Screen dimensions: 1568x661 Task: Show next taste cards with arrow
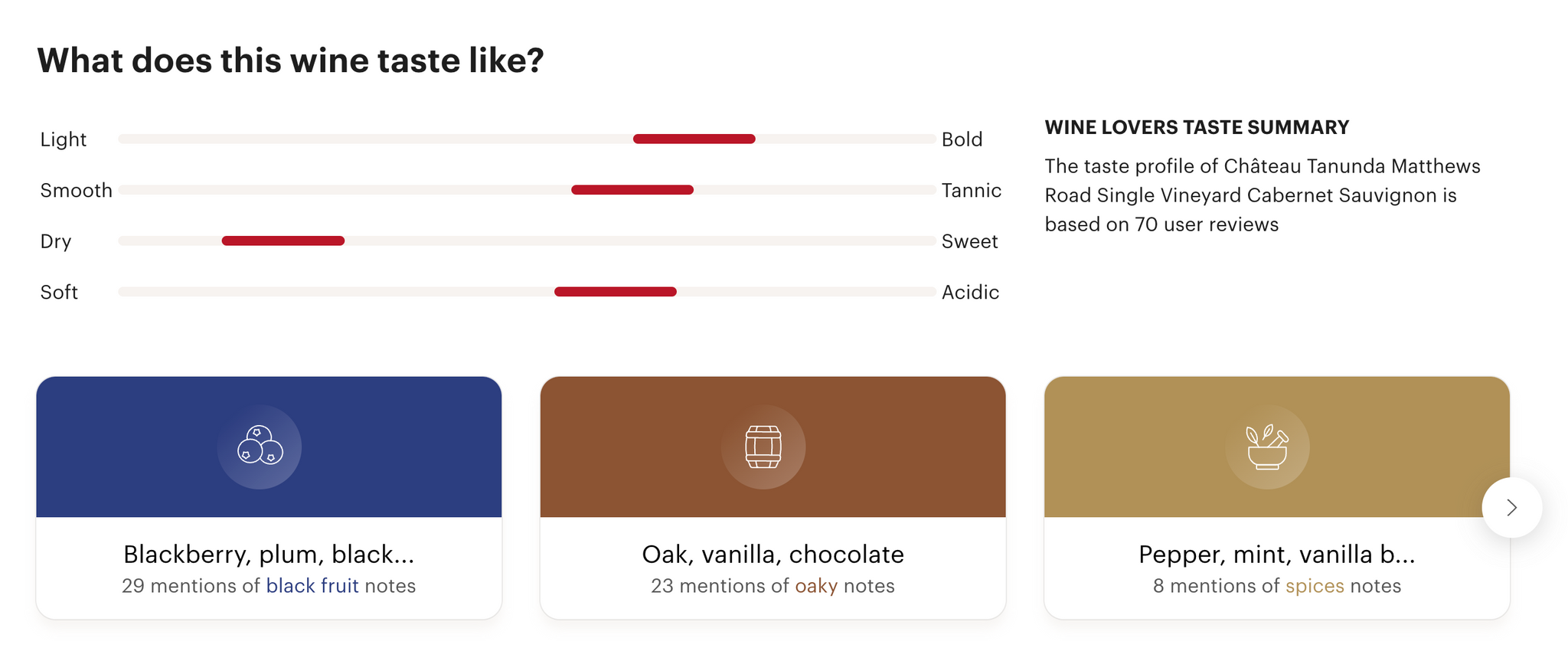point(1511,508)
